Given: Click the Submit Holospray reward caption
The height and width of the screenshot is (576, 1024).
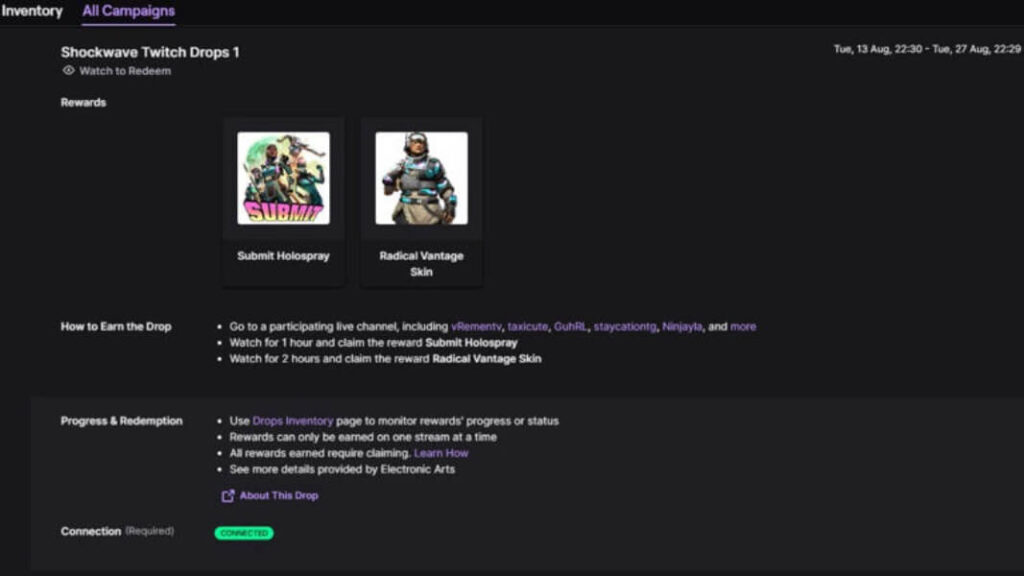Looking at the screenshot, I should click(283, 256).
